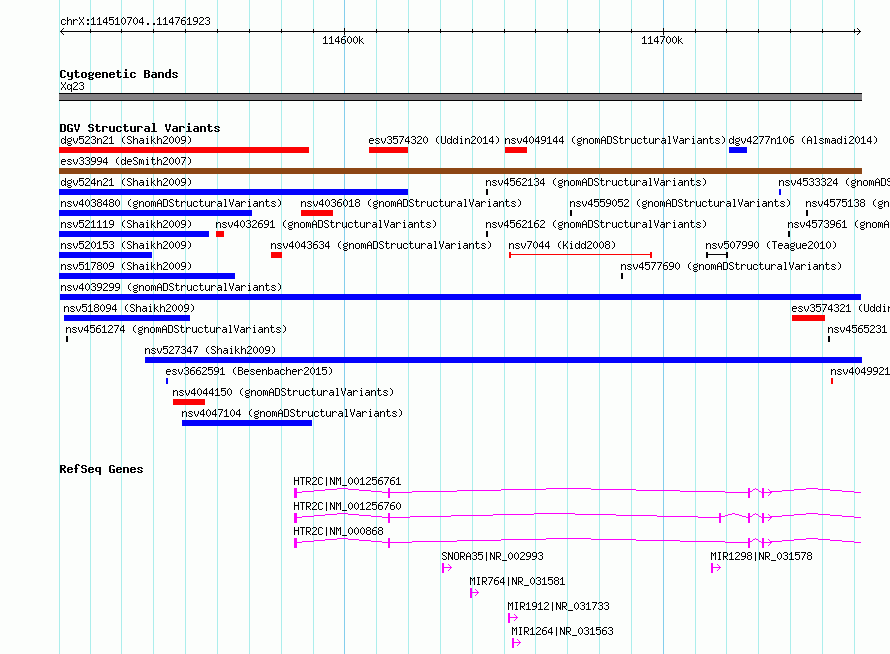Select the nsv507990 (Teague2010) black interval
The height and width of the screenshot is (654, 890).
pos(717,255)
